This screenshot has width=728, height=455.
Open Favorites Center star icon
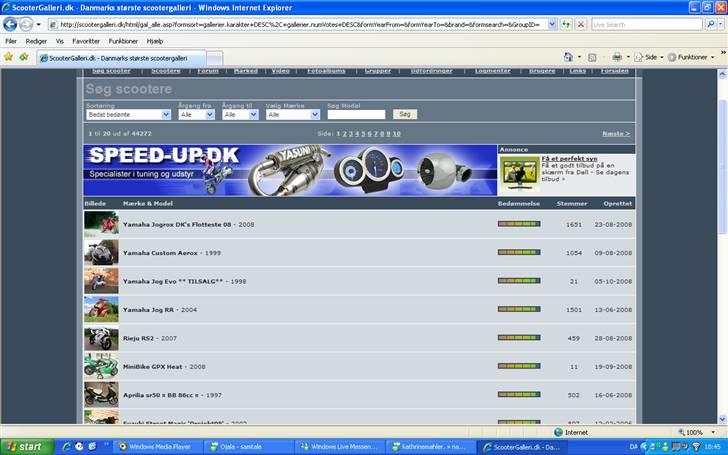[x=9, y=57]
